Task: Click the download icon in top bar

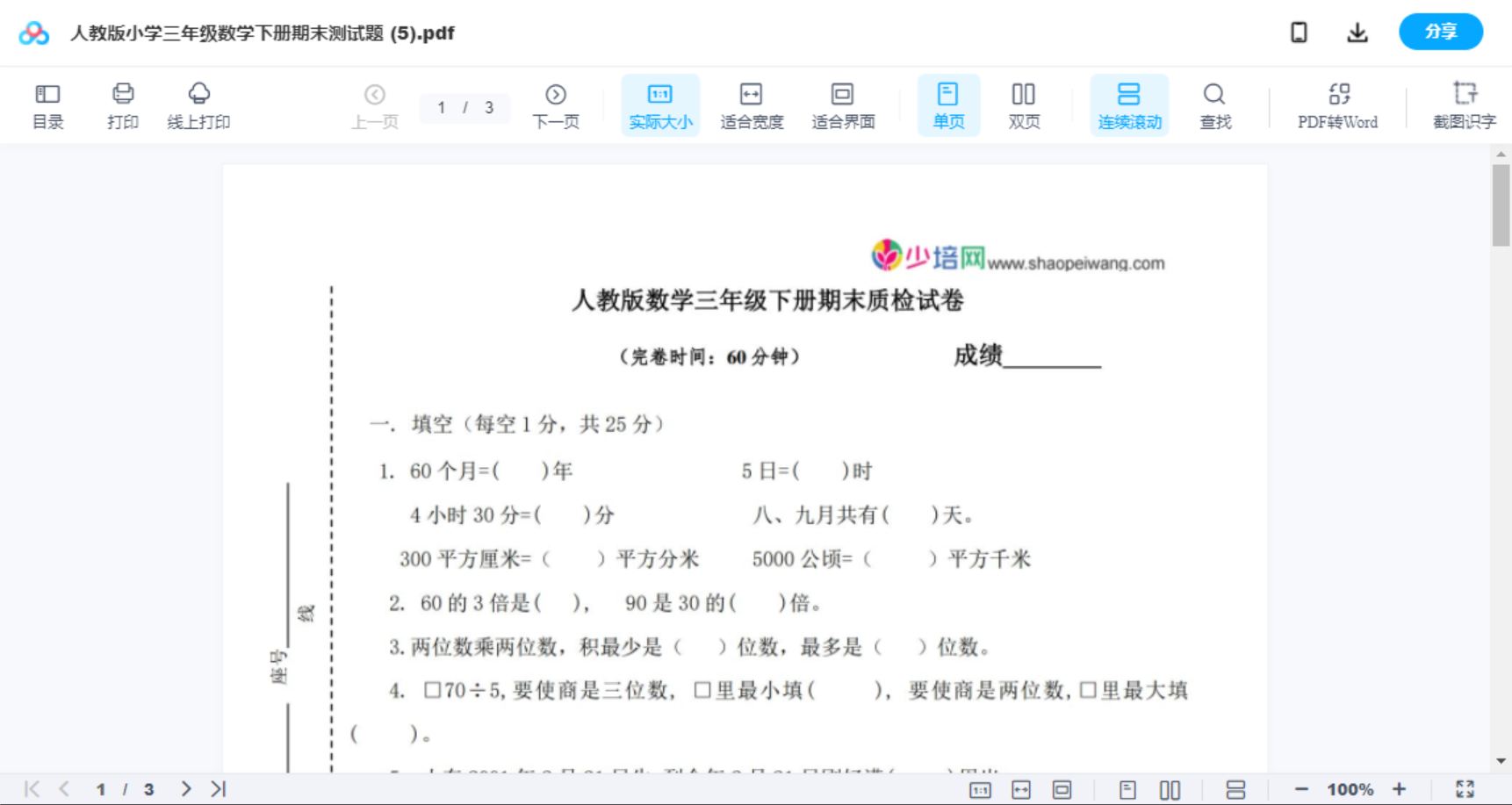Action: (x=1357, y=32)
